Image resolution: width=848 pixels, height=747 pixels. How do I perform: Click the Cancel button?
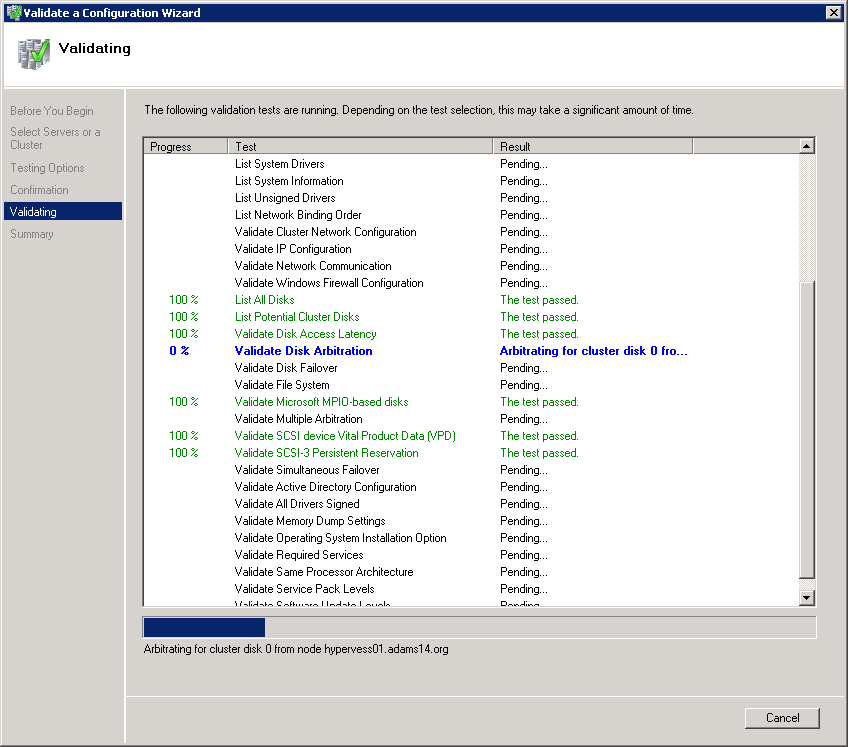pos(782,717)
